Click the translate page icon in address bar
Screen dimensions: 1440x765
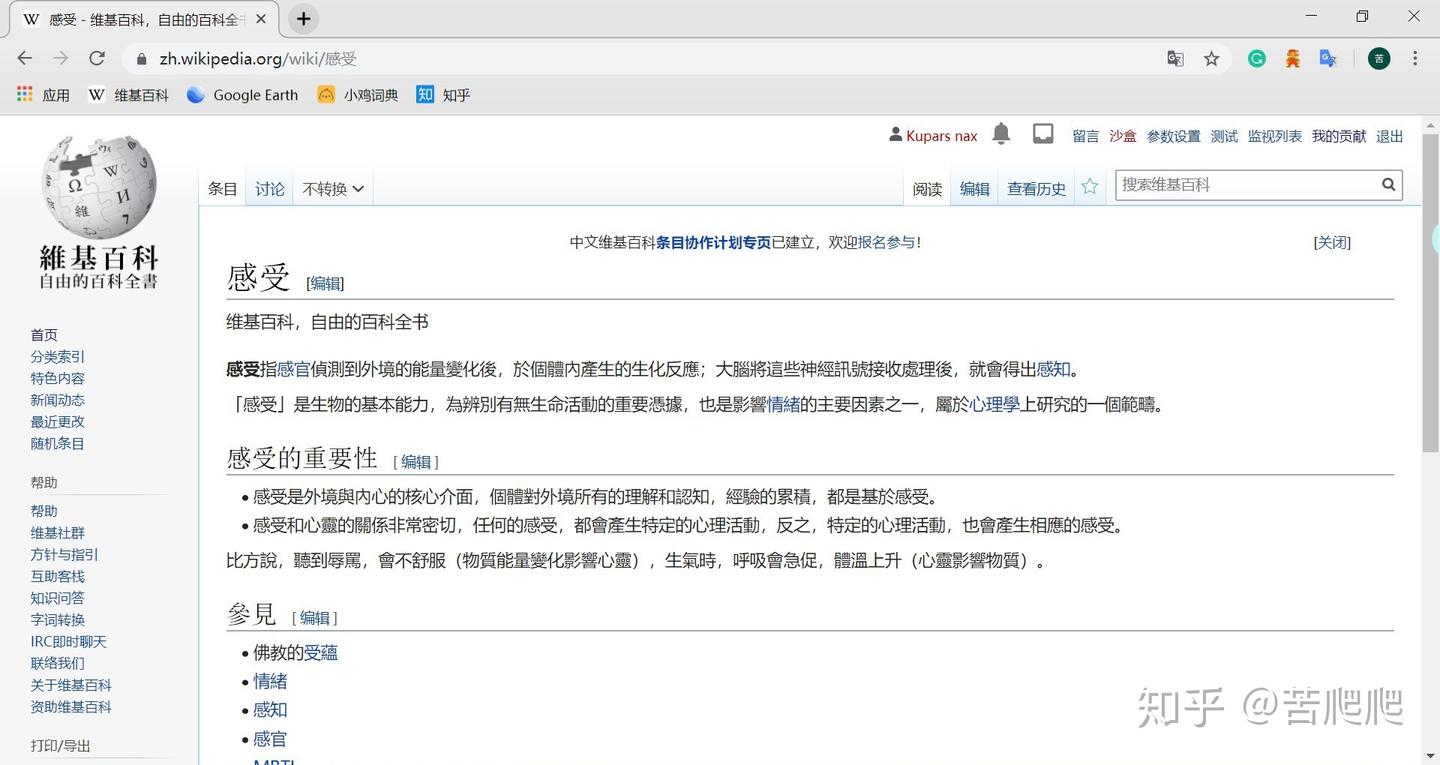[x=1174, y=58]
